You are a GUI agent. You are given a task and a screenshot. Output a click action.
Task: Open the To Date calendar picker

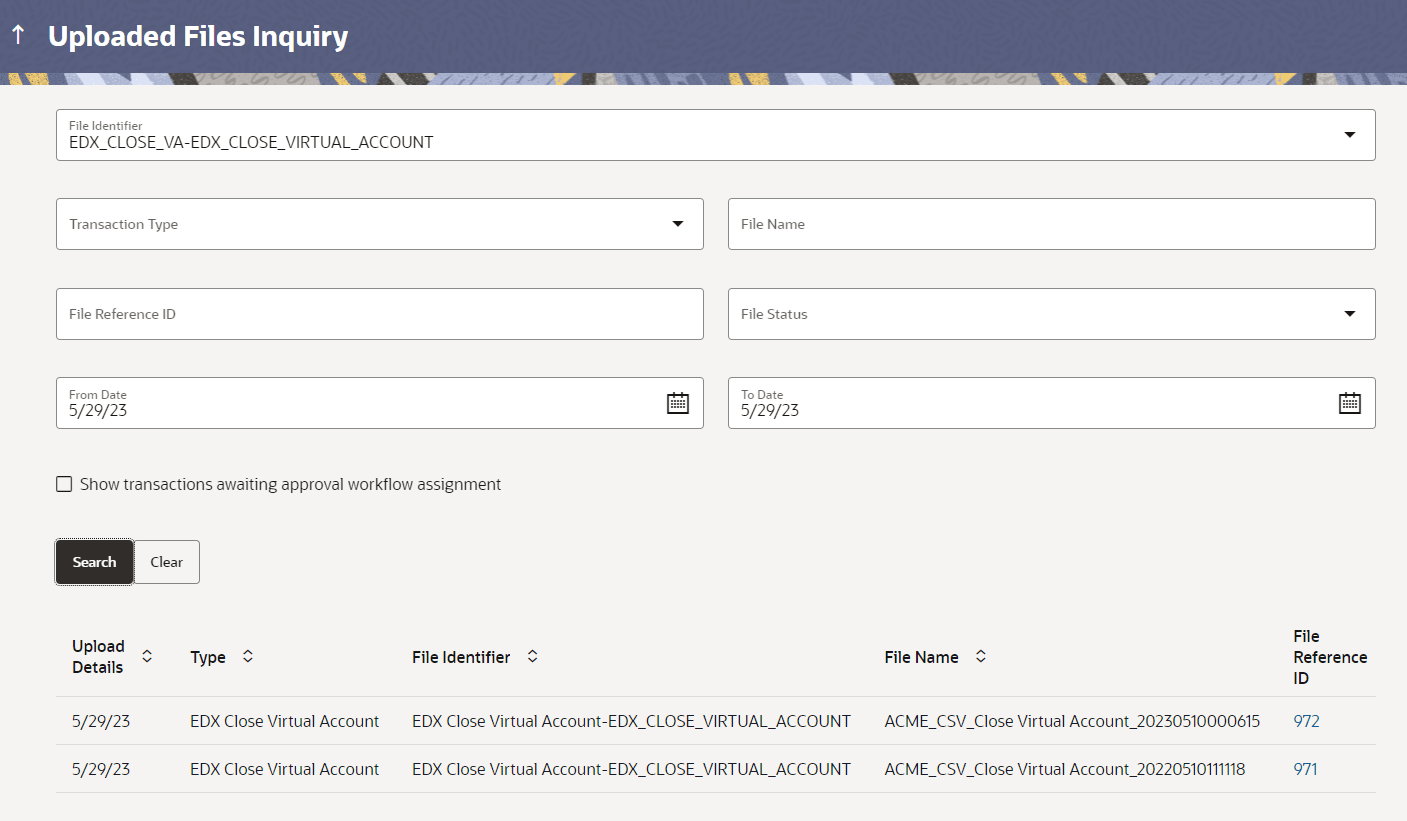tap(1350, 403)
